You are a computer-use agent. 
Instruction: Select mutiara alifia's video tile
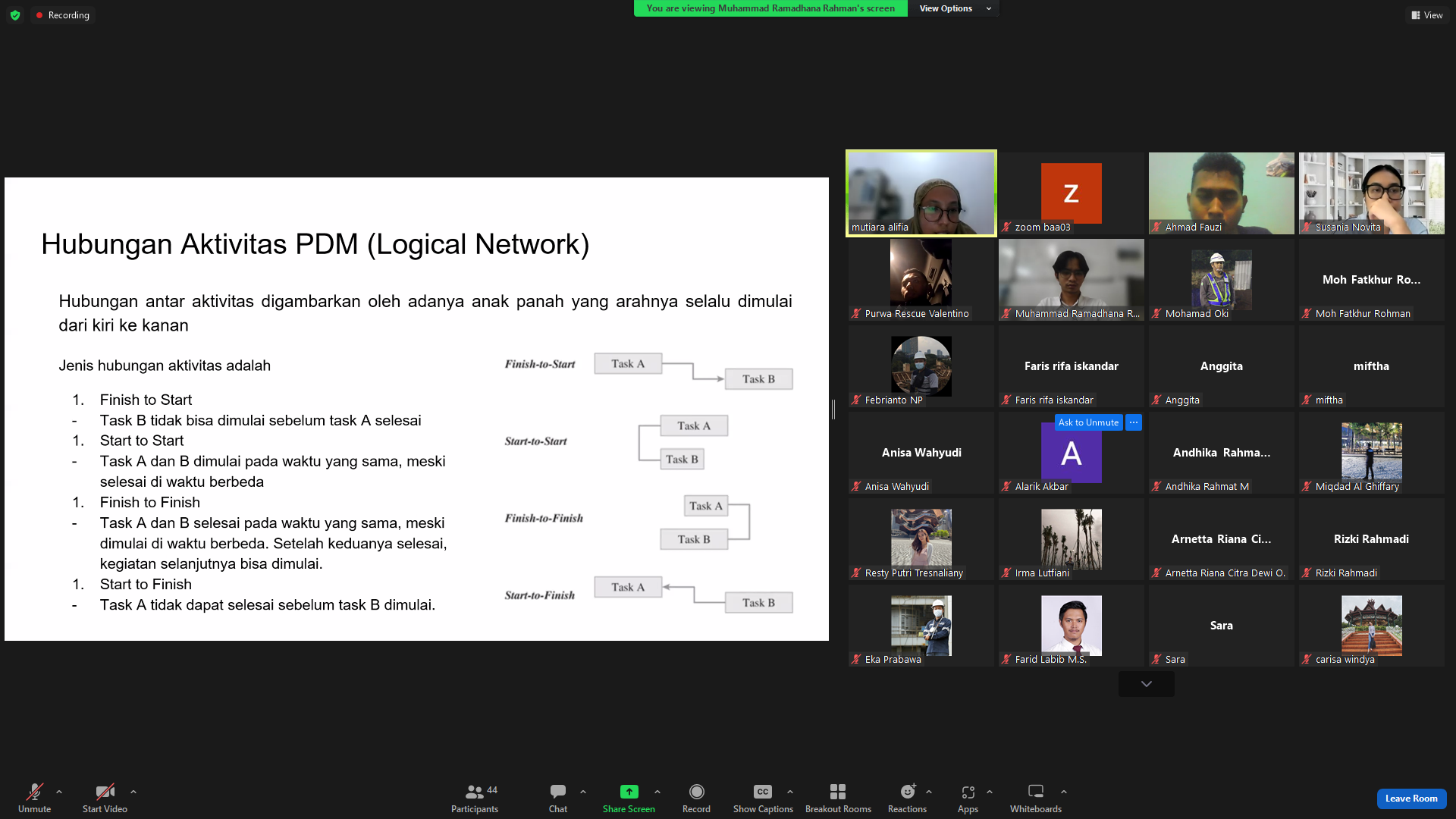[921, 193]
